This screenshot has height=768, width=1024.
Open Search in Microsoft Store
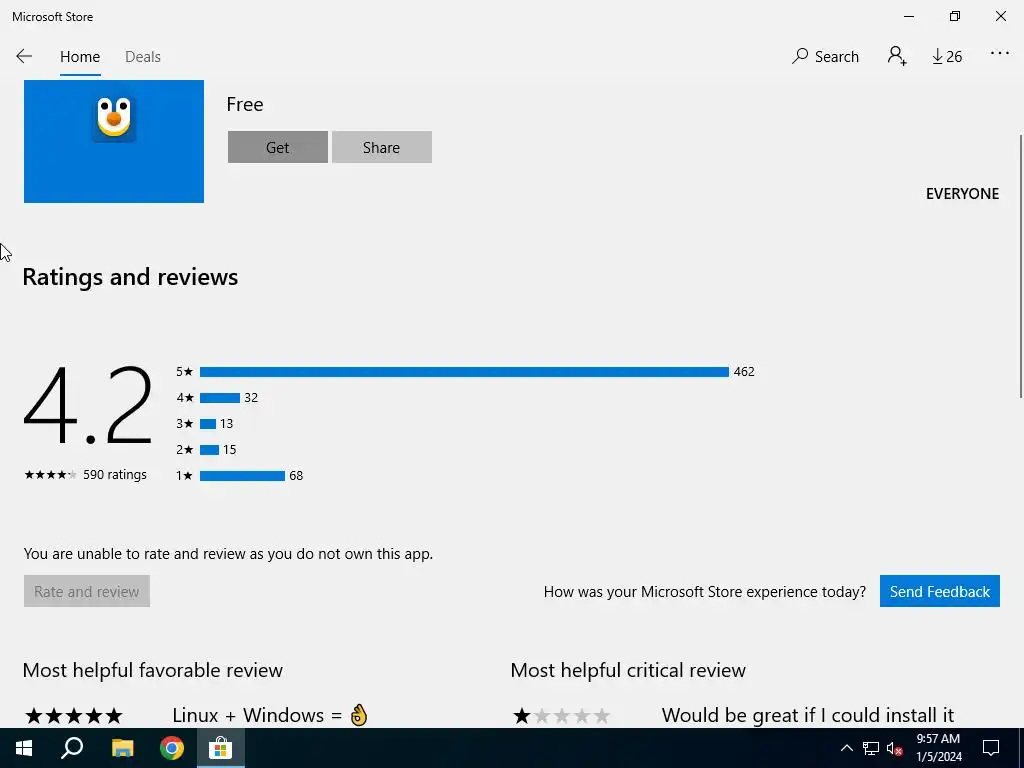pyautogui.click(x=825, y=56)
